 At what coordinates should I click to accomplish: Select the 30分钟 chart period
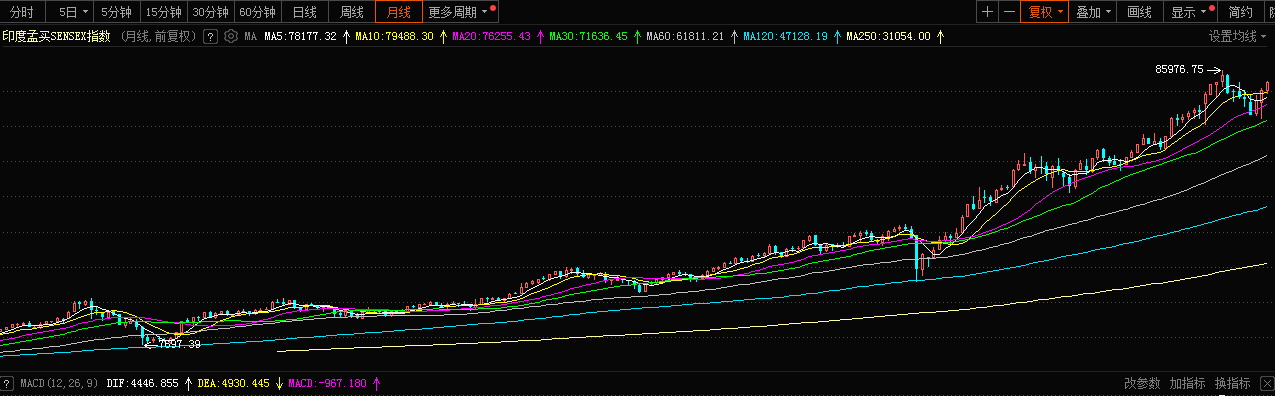[210, 12]
